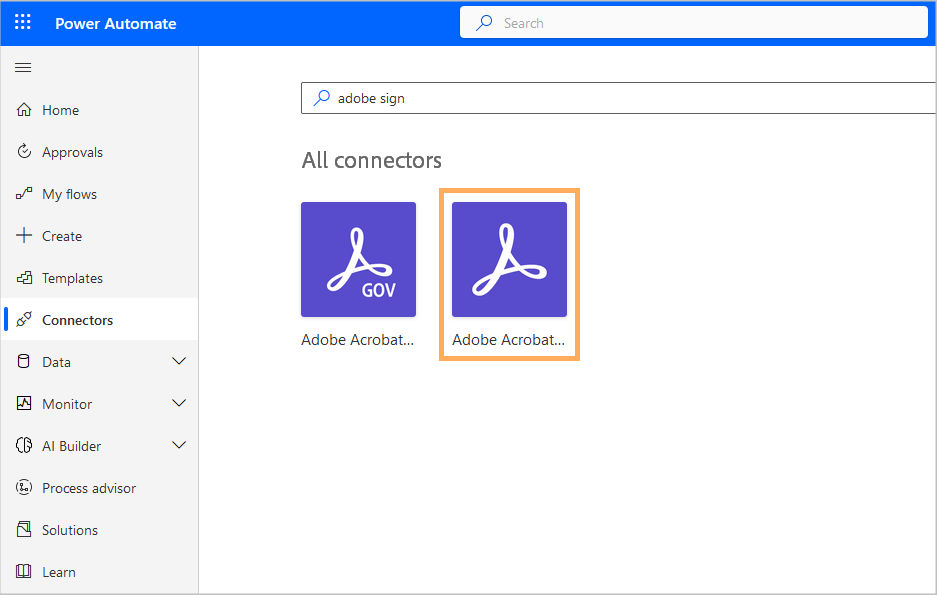Click the Learn book icon
The width and height of the screenshot is (937, 595).
(25, 572)
